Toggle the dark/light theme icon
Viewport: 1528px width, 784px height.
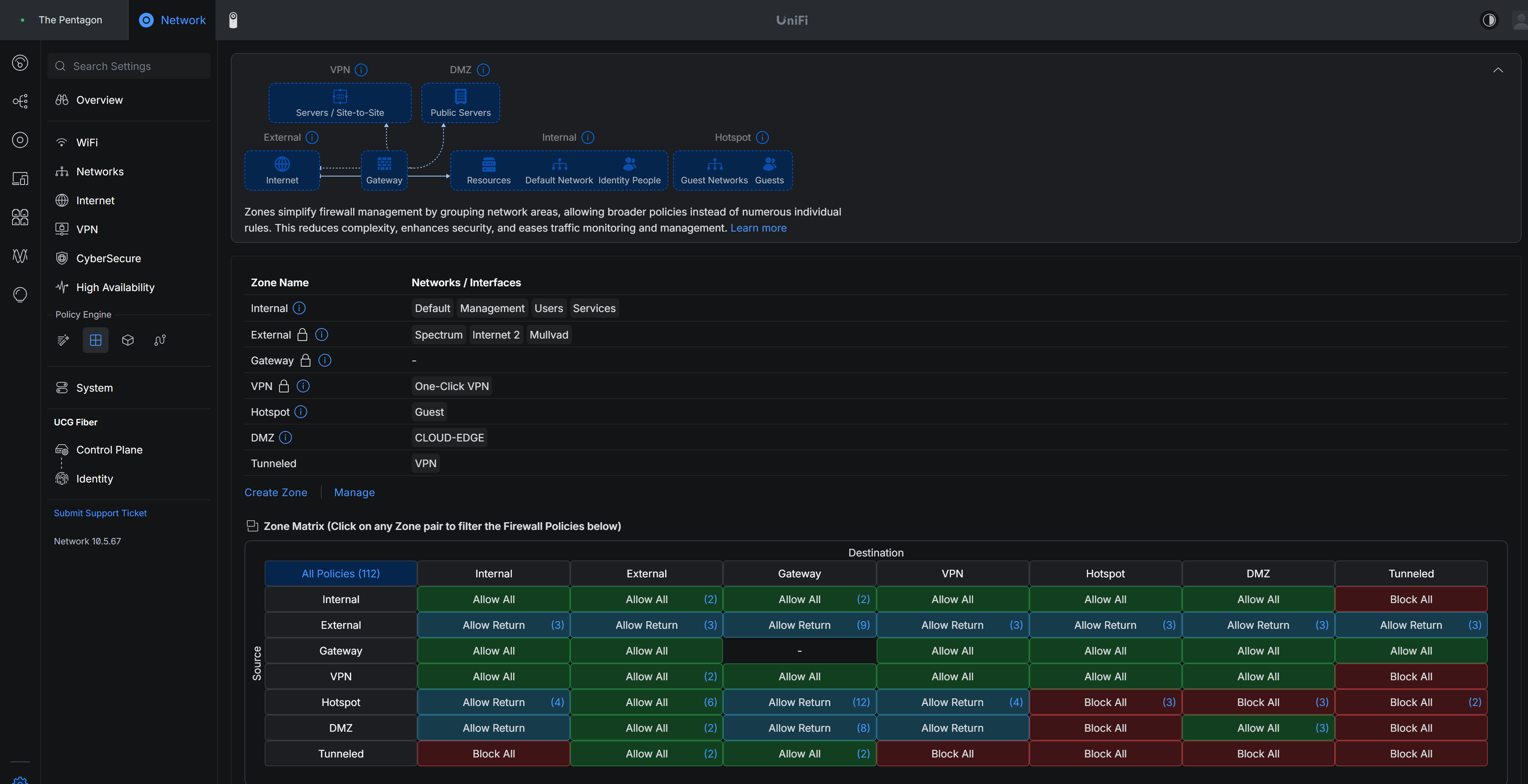(1489, 20)
